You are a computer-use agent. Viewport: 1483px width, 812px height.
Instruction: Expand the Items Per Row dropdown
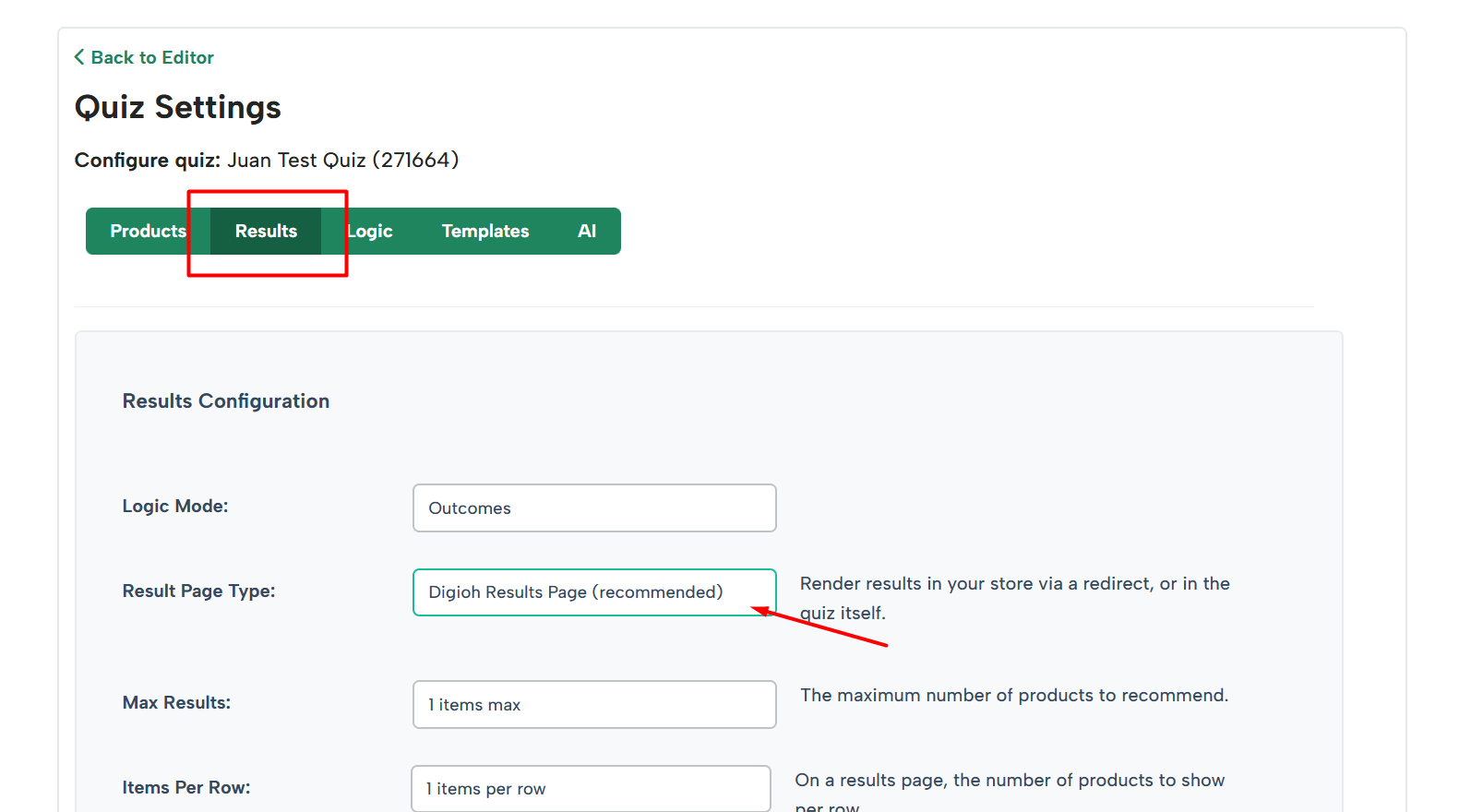coord(591,789)
